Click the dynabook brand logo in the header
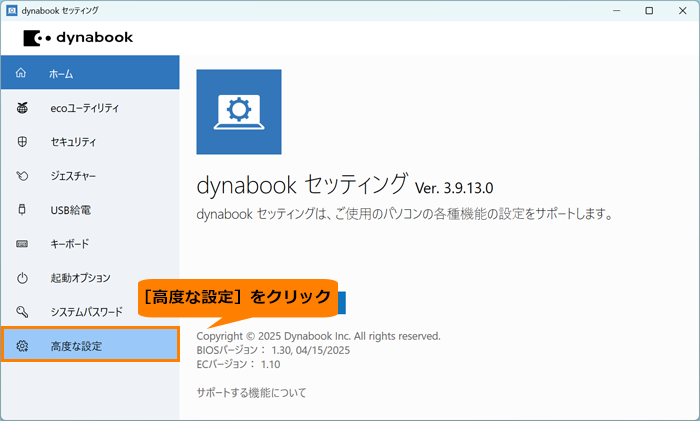 pos(78,38)
